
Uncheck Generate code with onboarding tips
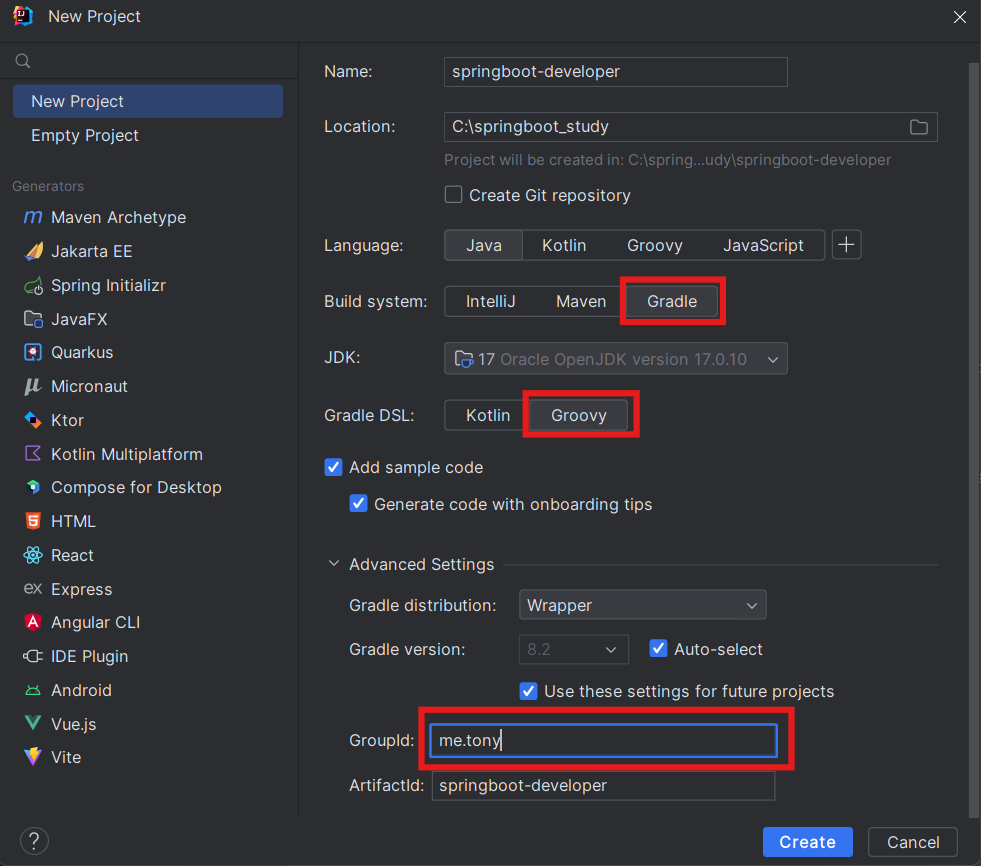[x=358, y=504]
